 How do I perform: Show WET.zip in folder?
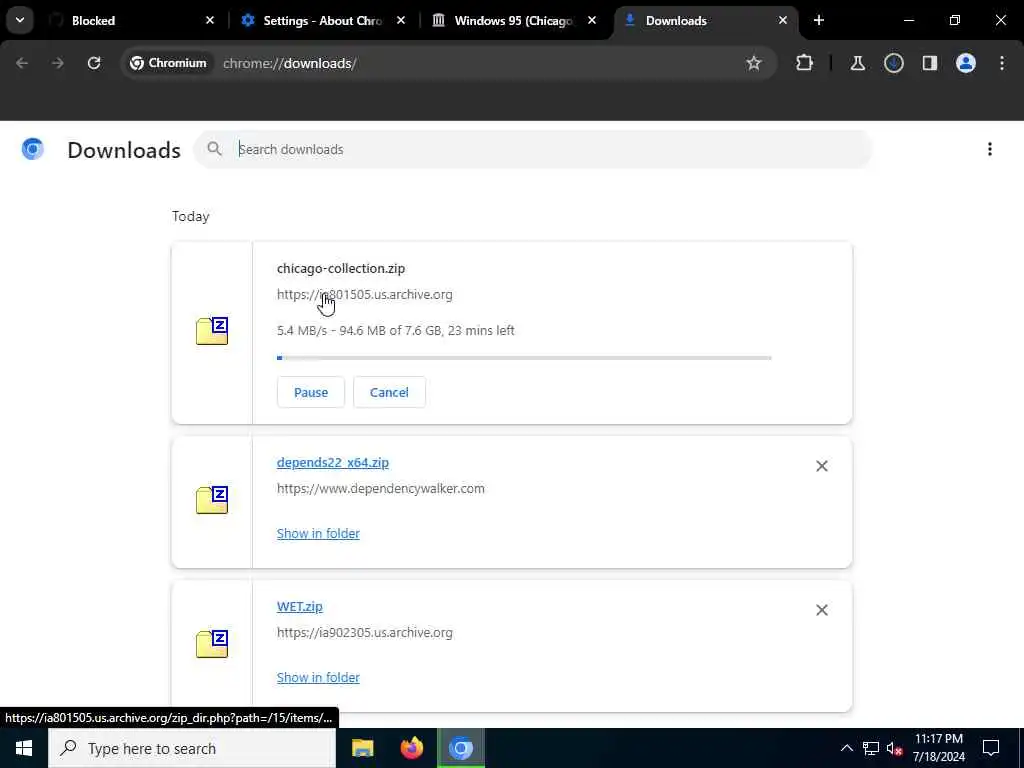point(318,677)
